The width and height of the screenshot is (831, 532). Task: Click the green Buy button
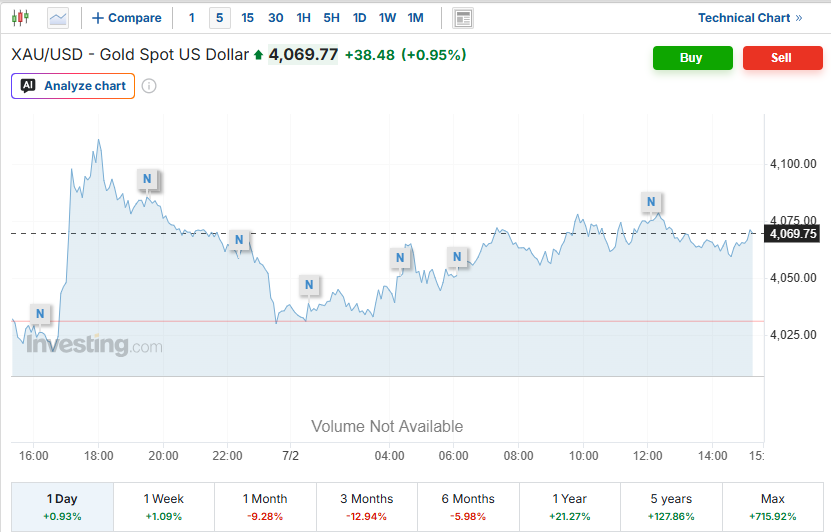(x=693, y=58)
